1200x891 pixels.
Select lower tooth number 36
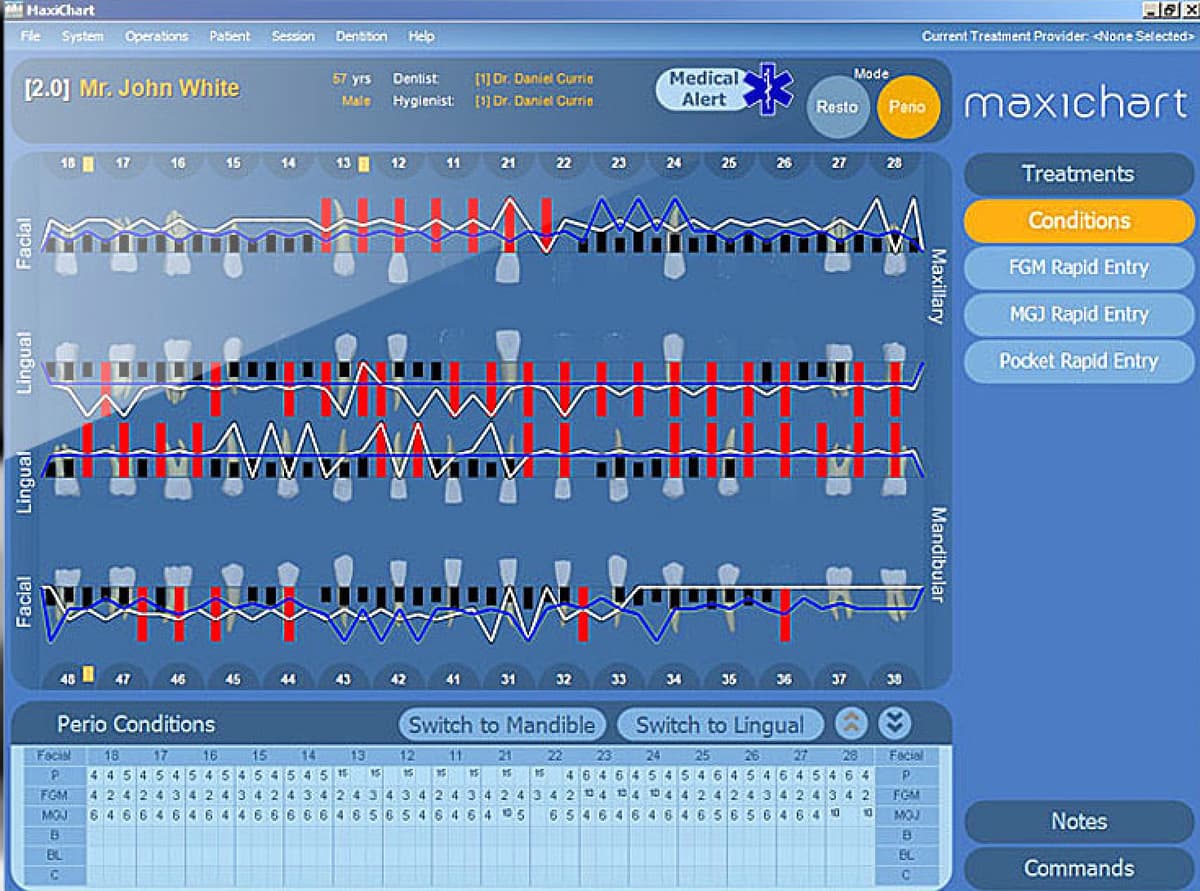click(x=784, y=679)
